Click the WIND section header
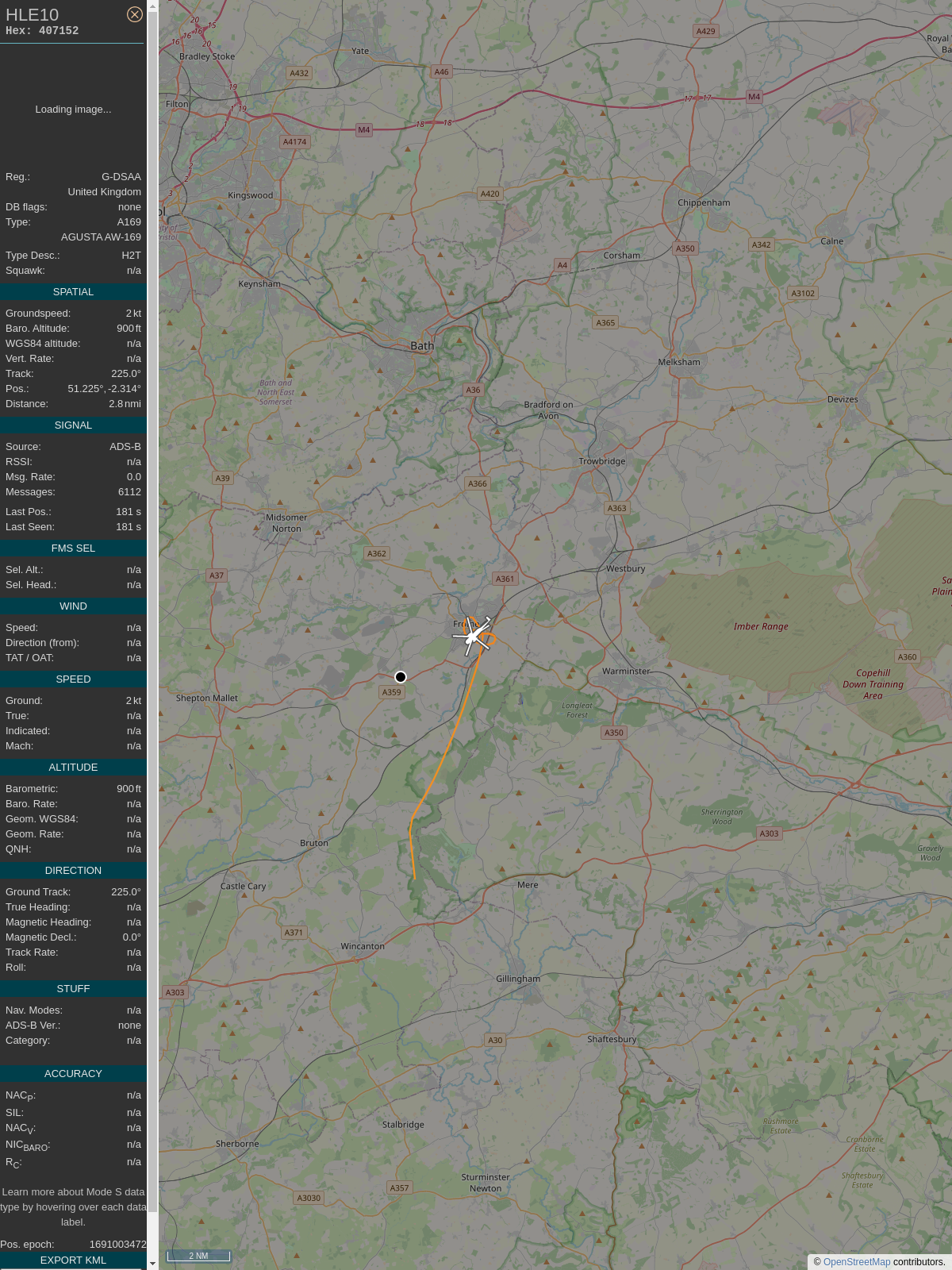 click(x=73, y=606)
